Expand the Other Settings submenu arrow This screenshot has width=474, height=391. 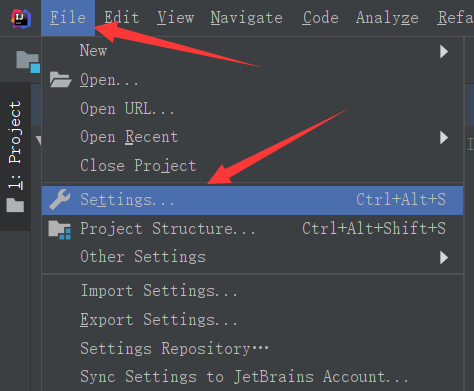[x=444, y=257]
